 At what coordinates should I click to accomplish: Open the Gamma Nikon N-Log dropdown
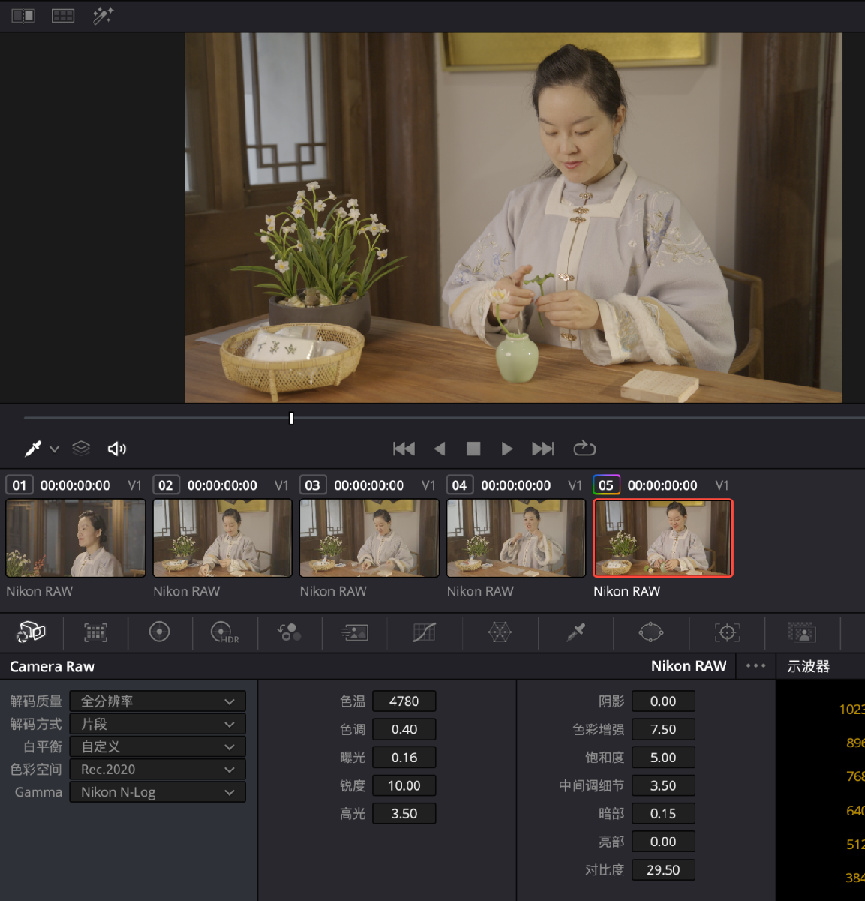[157, 793]
